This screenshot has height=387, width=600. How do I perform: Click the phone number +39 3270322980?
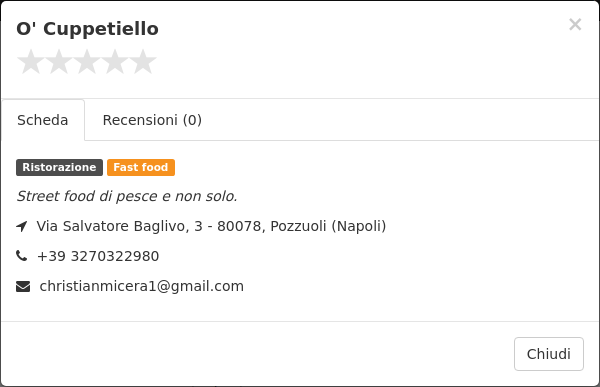point(98,256)
